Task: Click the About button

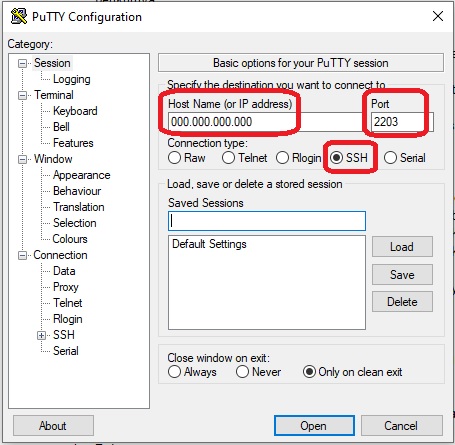Action: pyautogui.click(x=53, y=426)
